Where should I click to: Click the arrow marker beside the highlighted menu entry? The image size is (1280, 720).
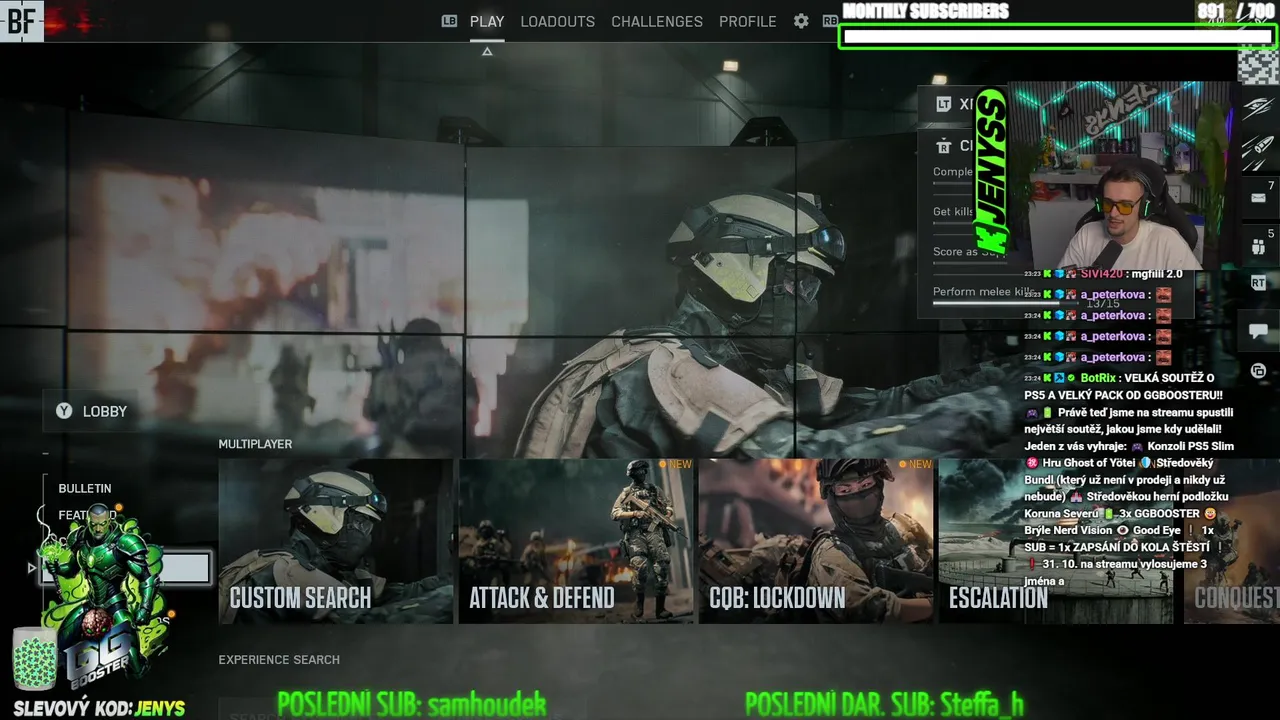31,568
